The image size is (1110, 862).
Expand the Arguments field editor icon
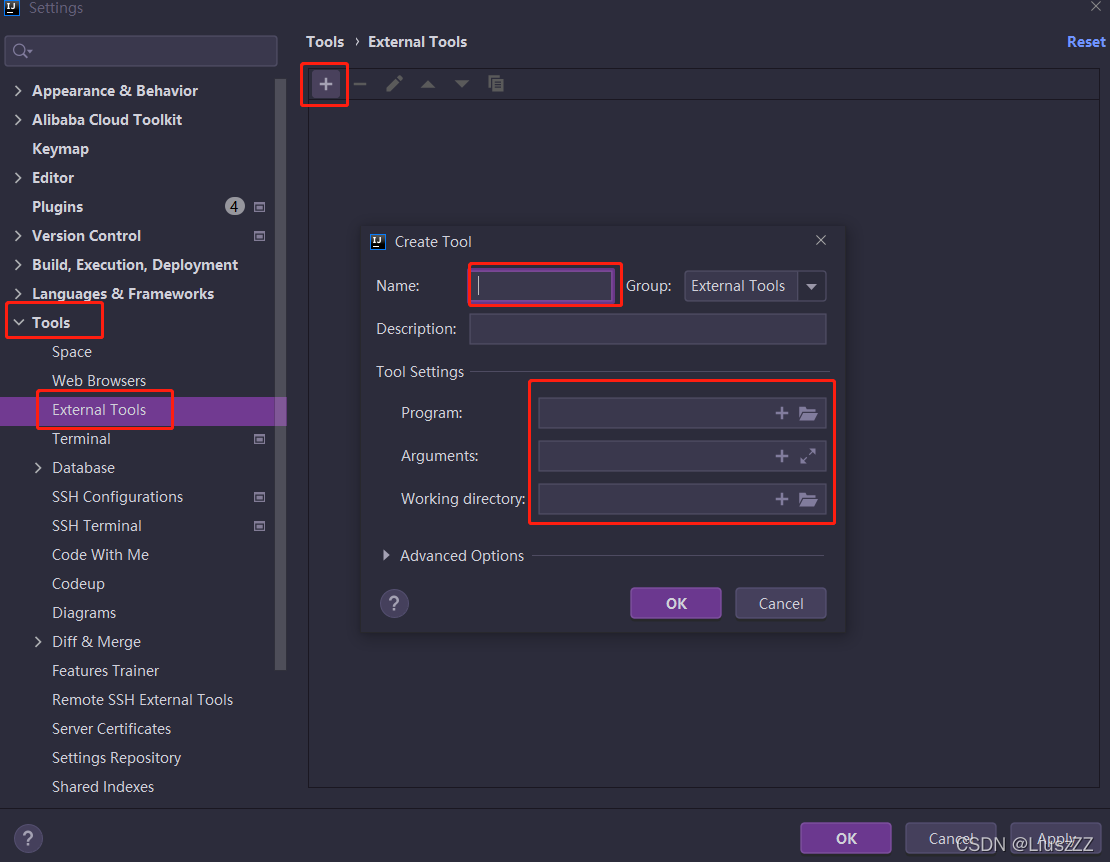point(808,456)
